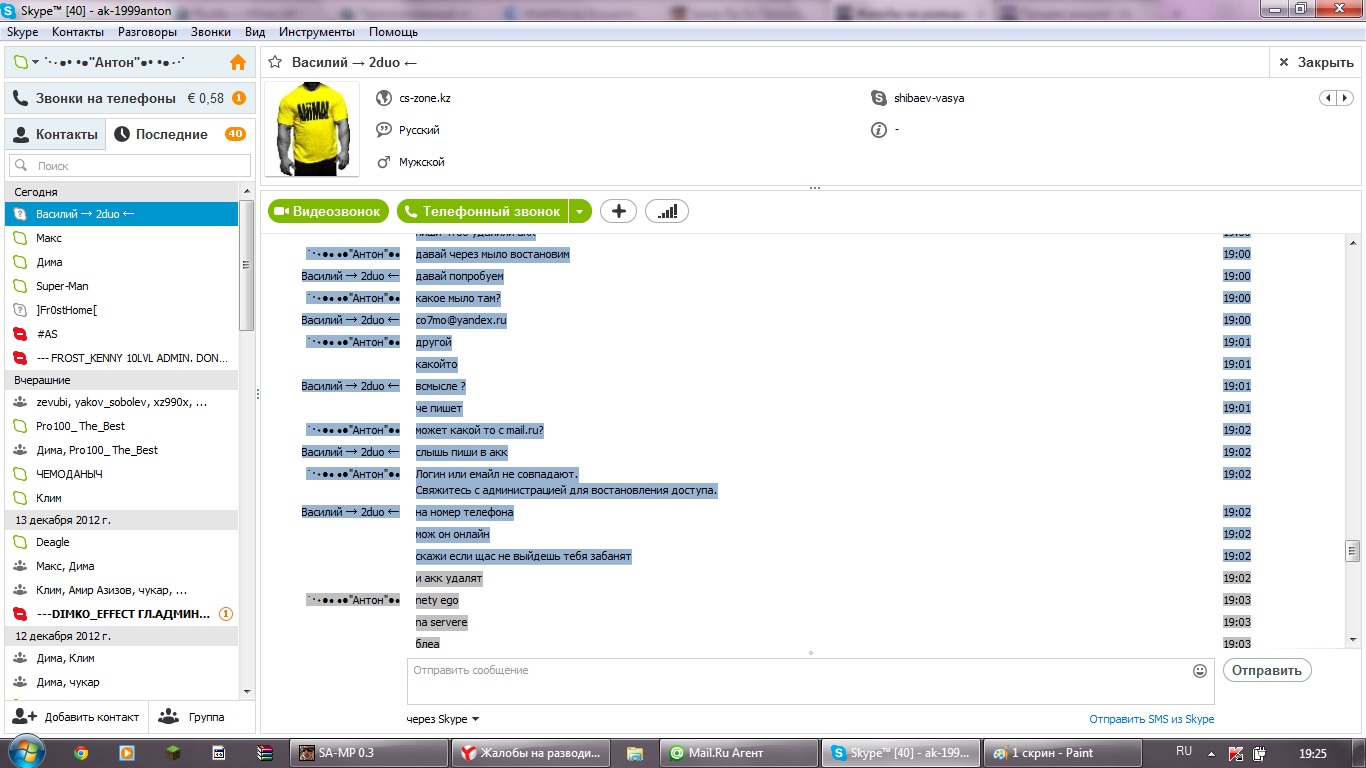Add Василий → 2duo to favorites star

tap(275, 62)
